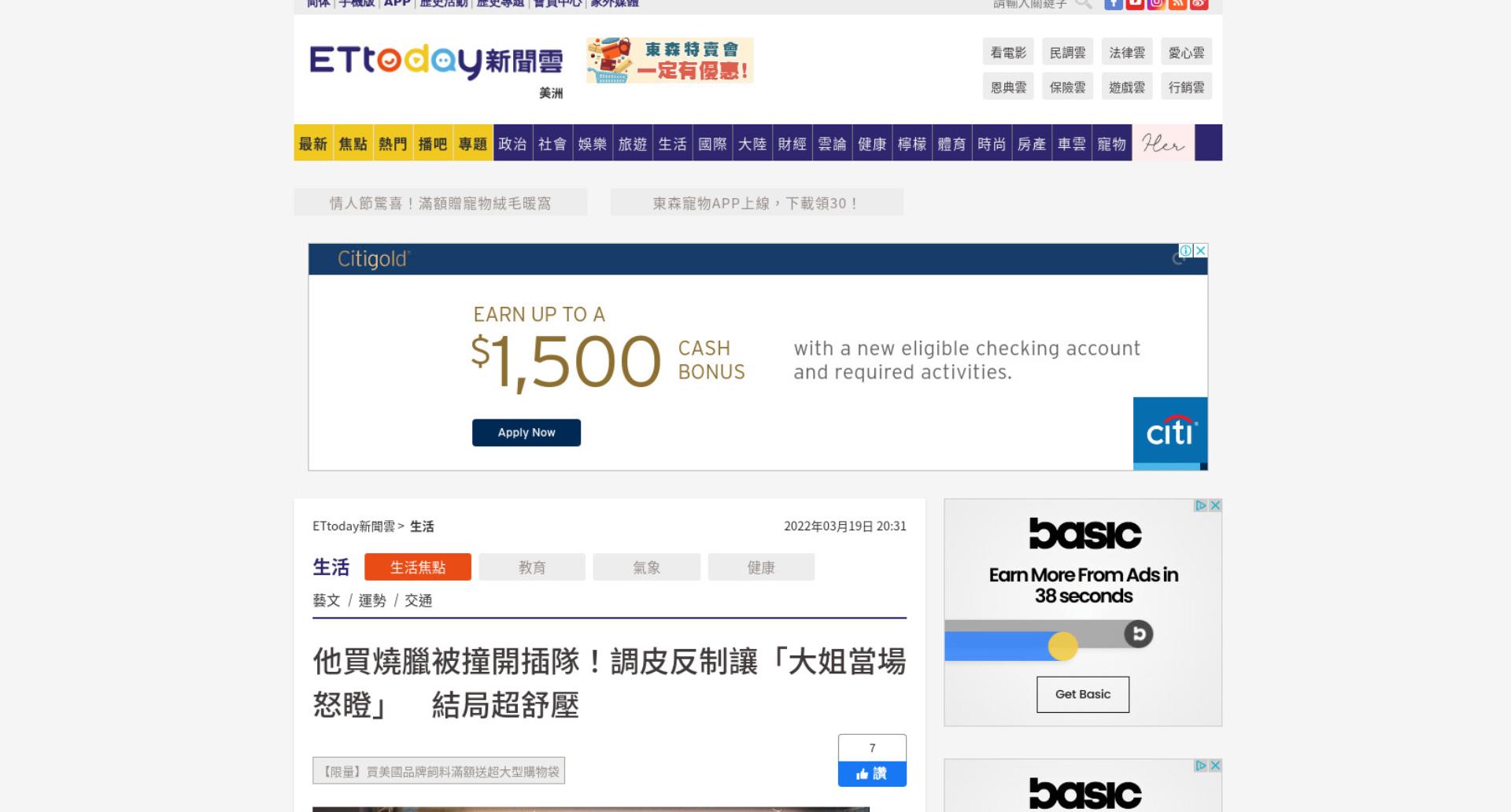Click the Her fashion channel logo
This screenshot has height=812, width=1511.
[x=1163, y=143]
